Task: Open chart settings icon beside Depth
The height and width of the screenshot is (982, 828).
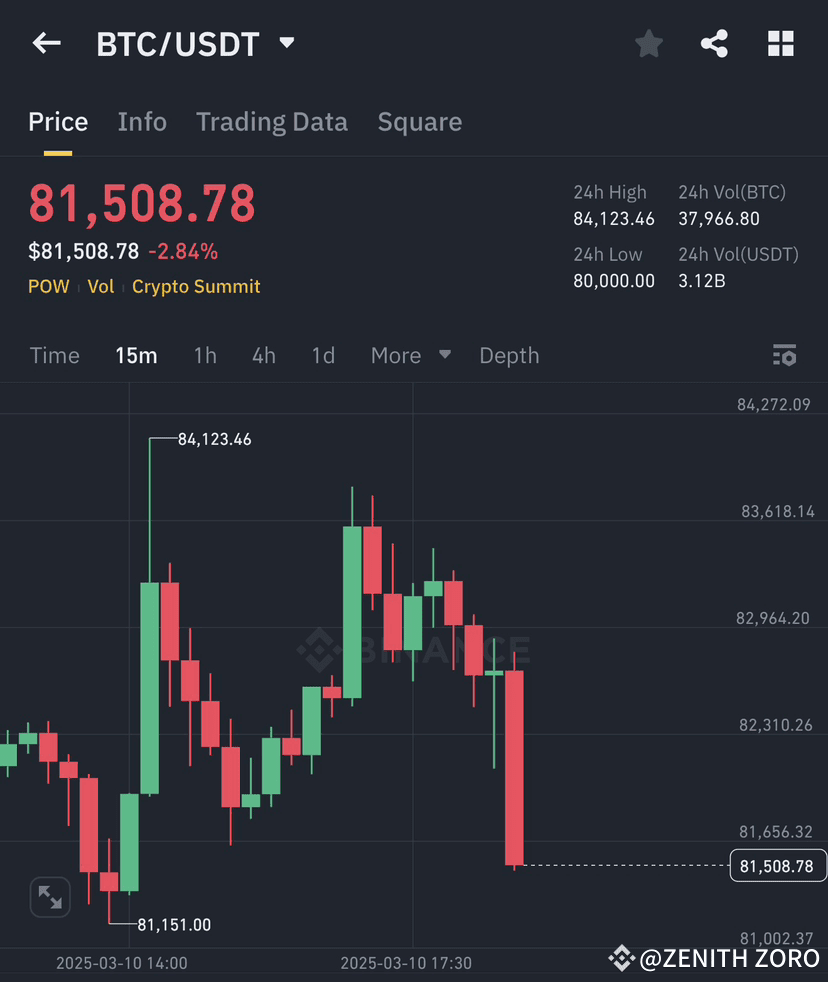Action: (x=785, y=355)
